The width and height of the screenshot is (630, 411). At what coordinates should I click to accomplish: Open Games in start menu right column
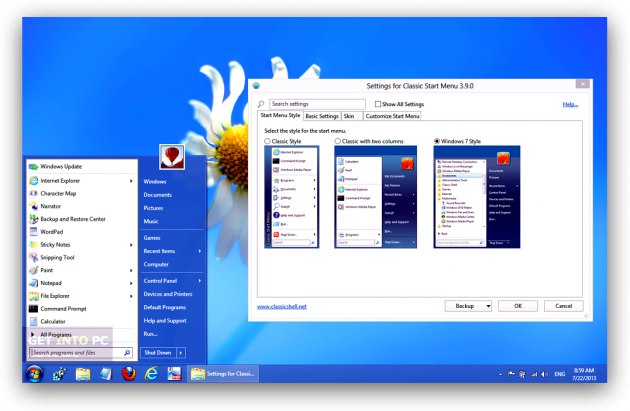[x=152, y=238]
